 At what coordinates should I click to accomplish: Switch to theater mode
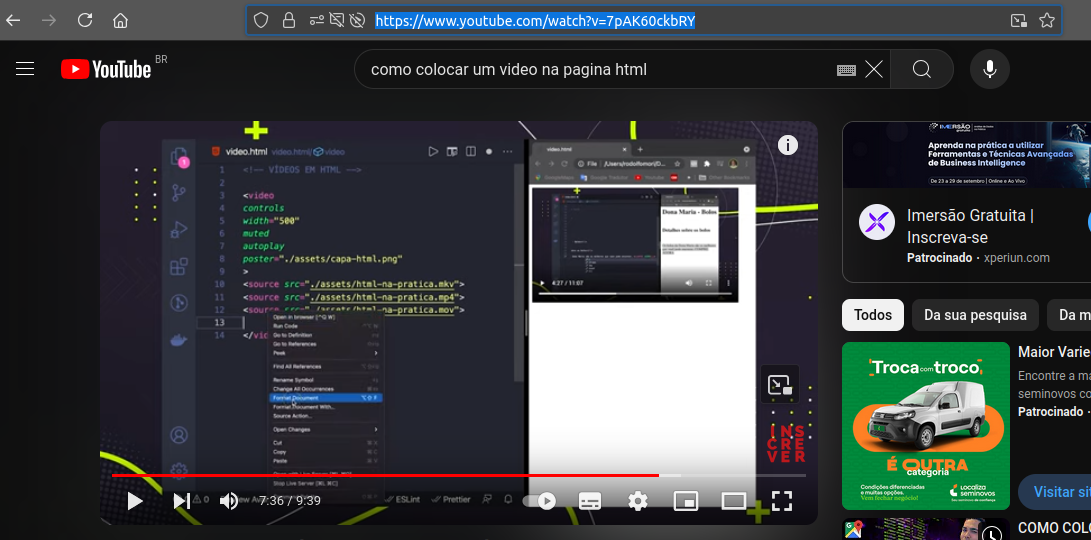click(733, 500)
